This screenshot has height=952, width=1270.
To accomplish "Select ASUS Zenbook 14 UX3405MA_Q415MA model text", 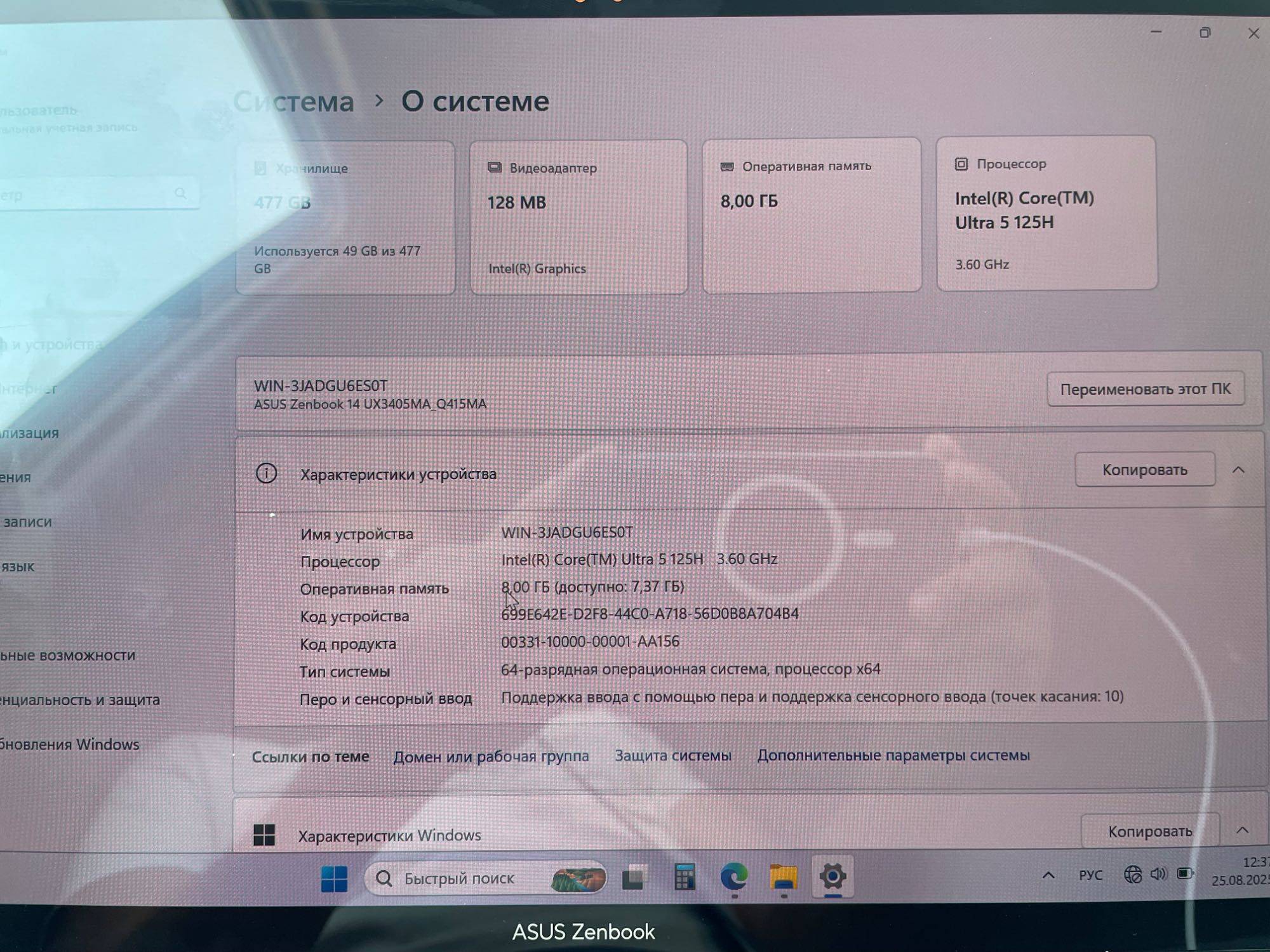I will click(x=370, y=404).
